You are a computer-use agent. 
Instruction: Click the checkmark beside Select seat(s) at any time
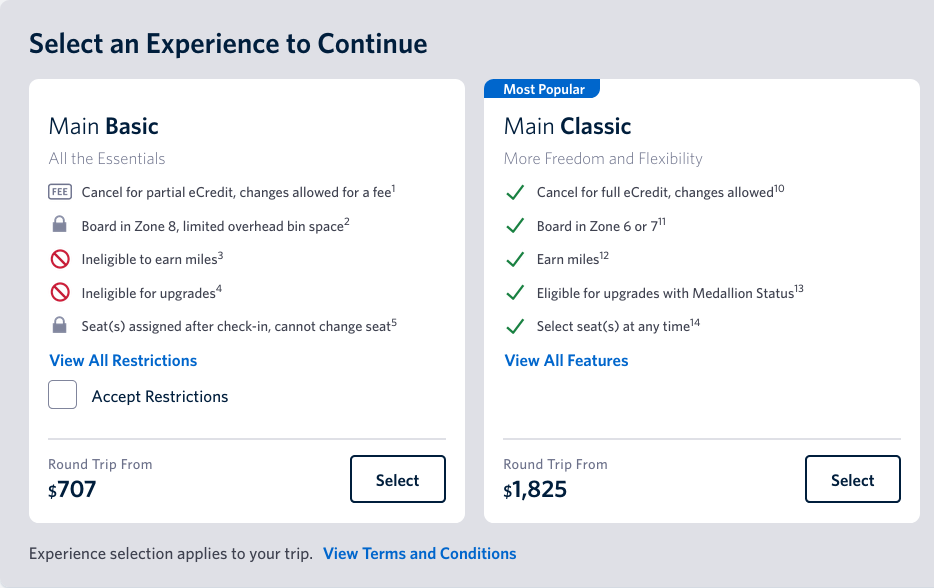point(515,326)
